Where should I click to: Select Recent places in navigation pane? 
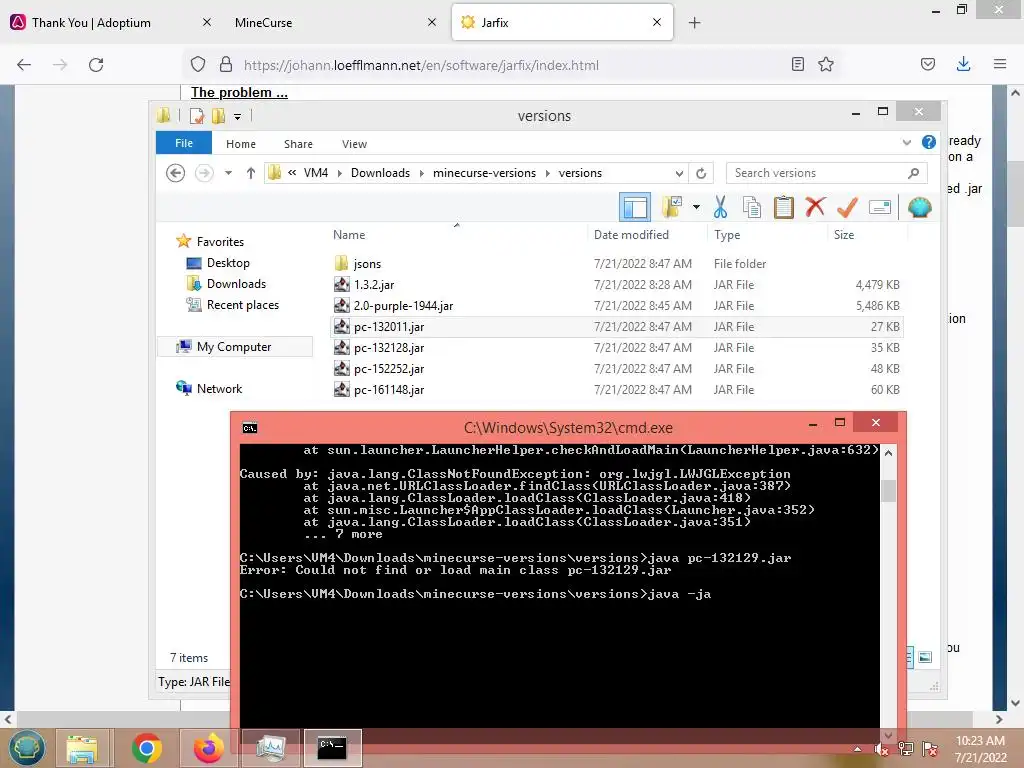click(x=242, y=304)
